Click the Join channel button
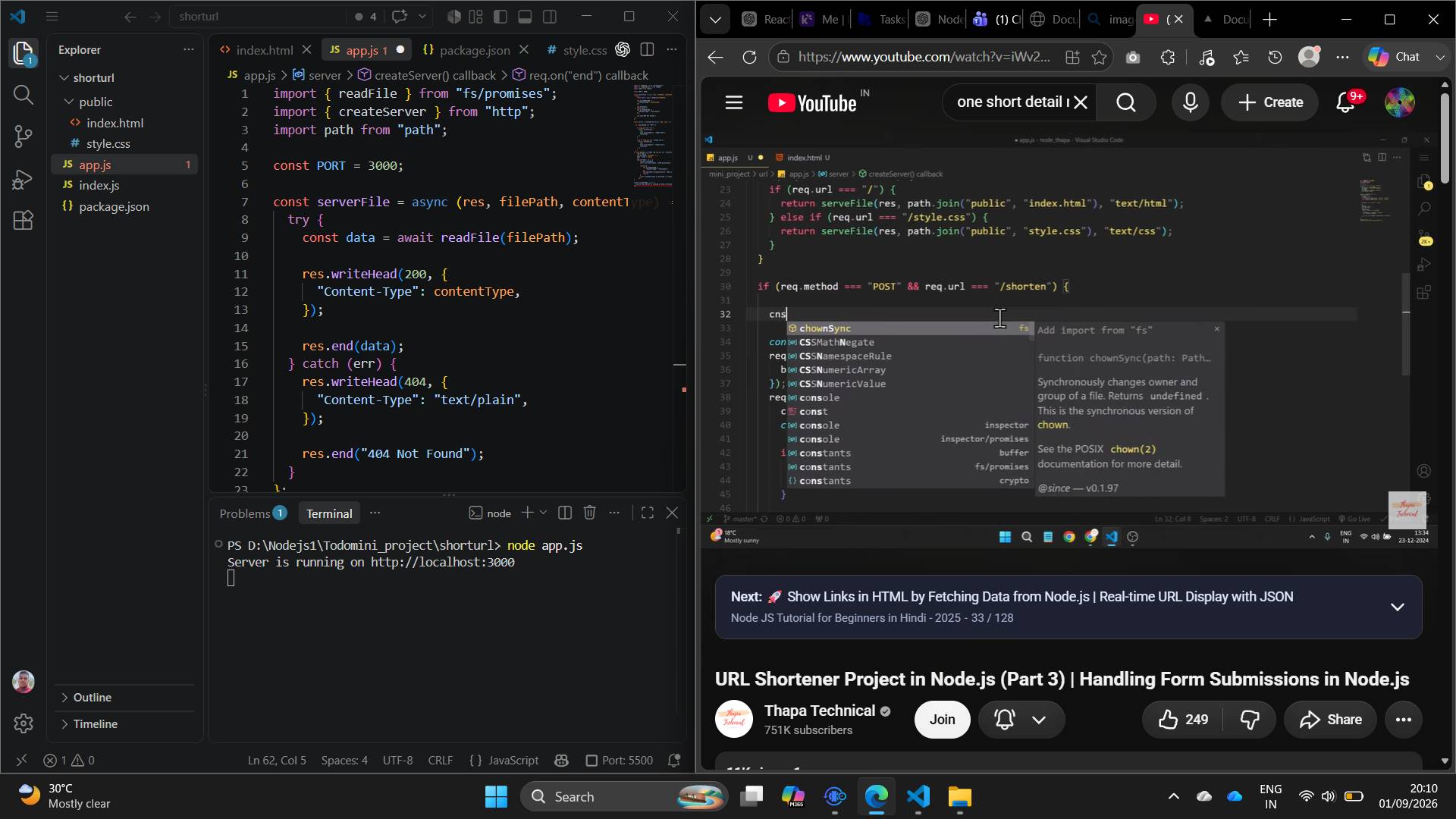 click(942, 720)
